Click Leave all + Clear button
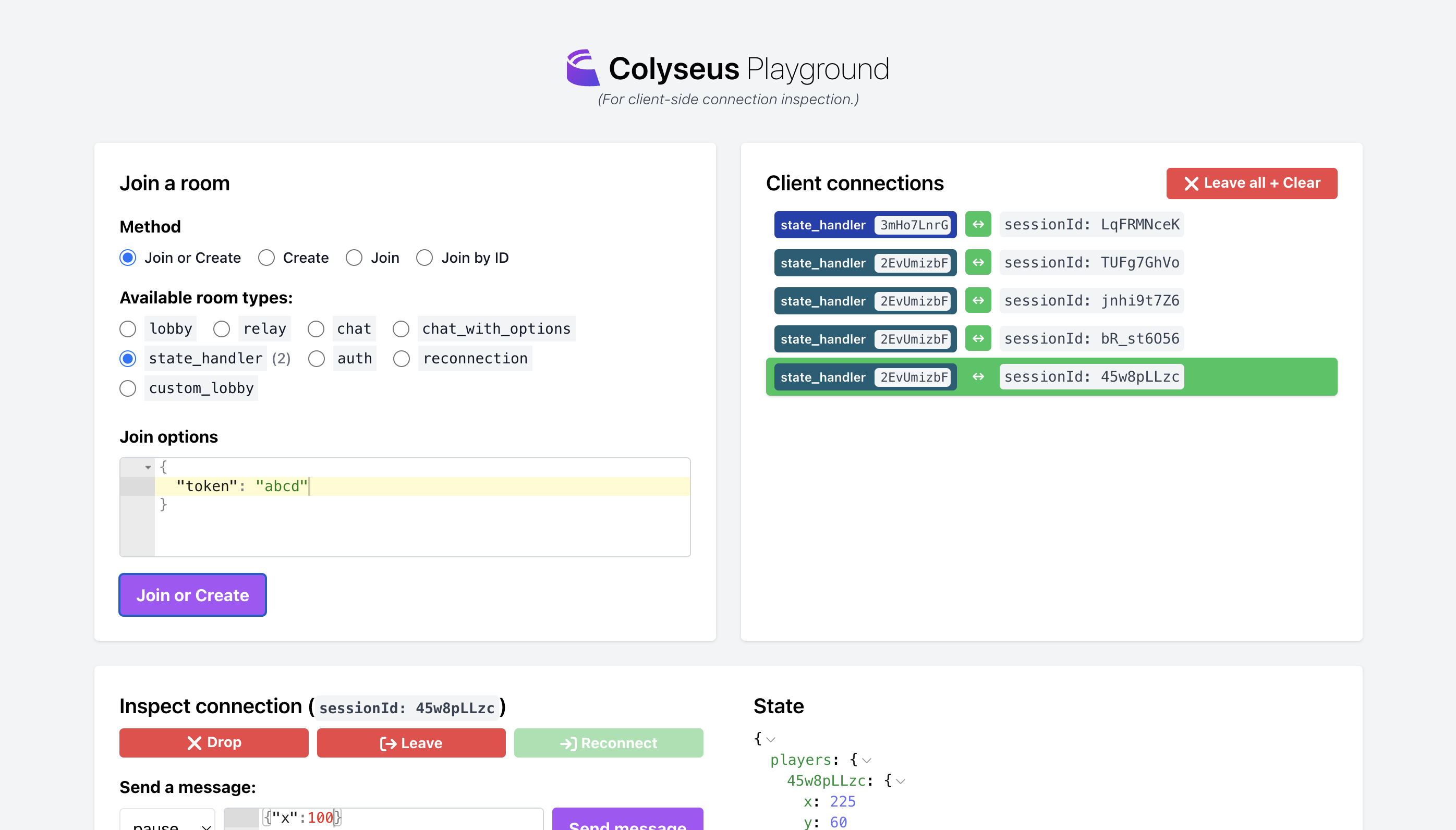The width and height of the screenshot is (1456, 830). 1252,184
